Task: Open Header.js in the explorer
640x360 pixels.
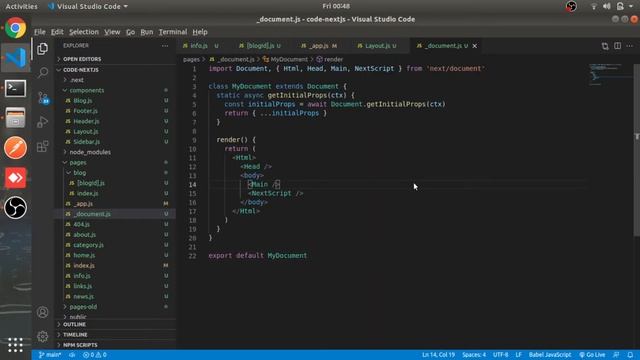Action: [x=86, y=121]
